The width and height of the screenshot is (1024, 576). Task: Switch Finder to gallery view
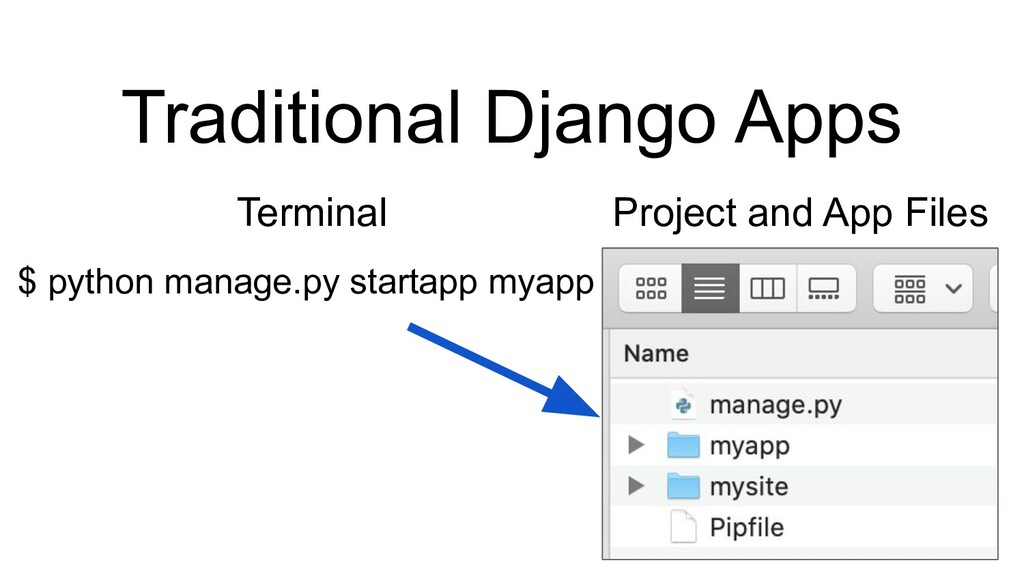825,288
